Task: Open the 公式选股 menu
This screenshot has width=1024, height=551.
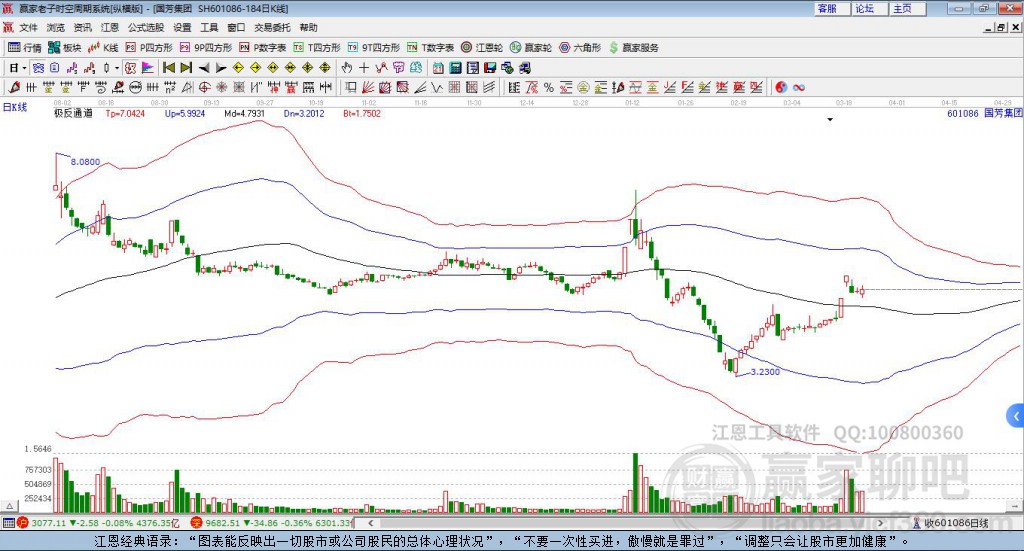Action: 146,27
